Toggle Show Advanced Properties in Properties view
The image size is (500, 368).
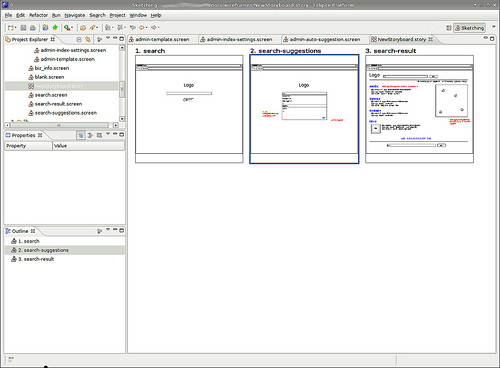click(90, 135)
